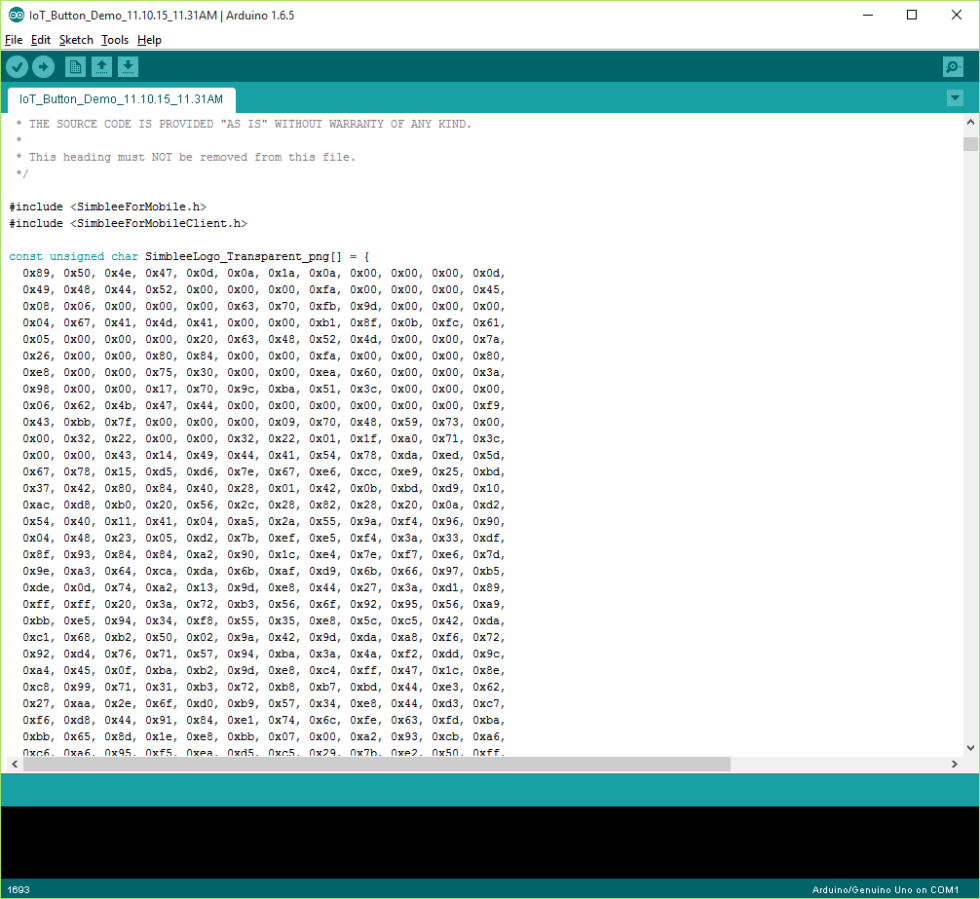
Task: Open the Edit menu
Action: click(x=41, y=40)
